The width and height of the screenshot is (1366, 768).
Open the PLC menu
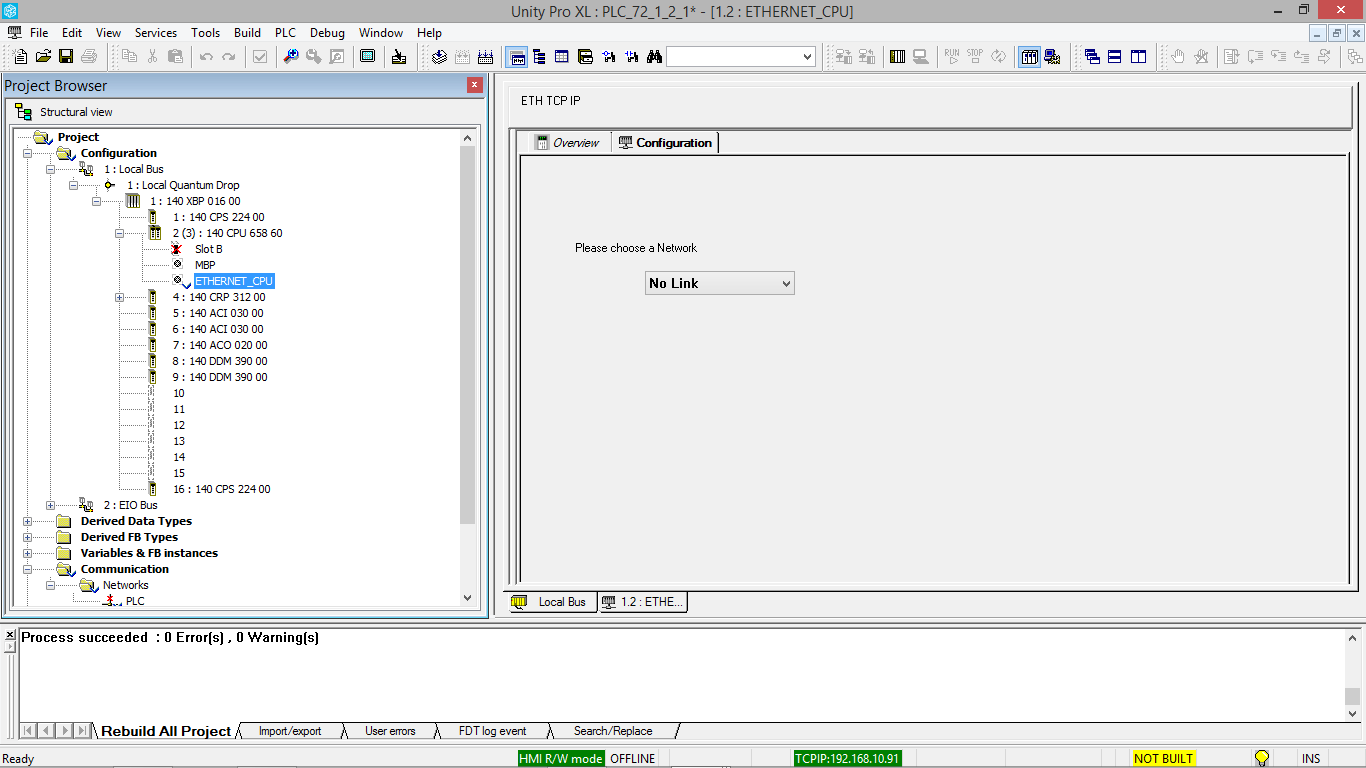pos(285,32)
